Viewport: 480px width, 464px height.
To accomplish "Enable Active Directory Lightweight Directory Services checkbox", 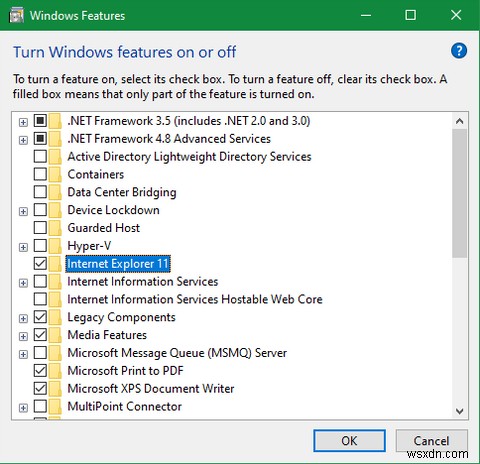I will coord(40,156).
